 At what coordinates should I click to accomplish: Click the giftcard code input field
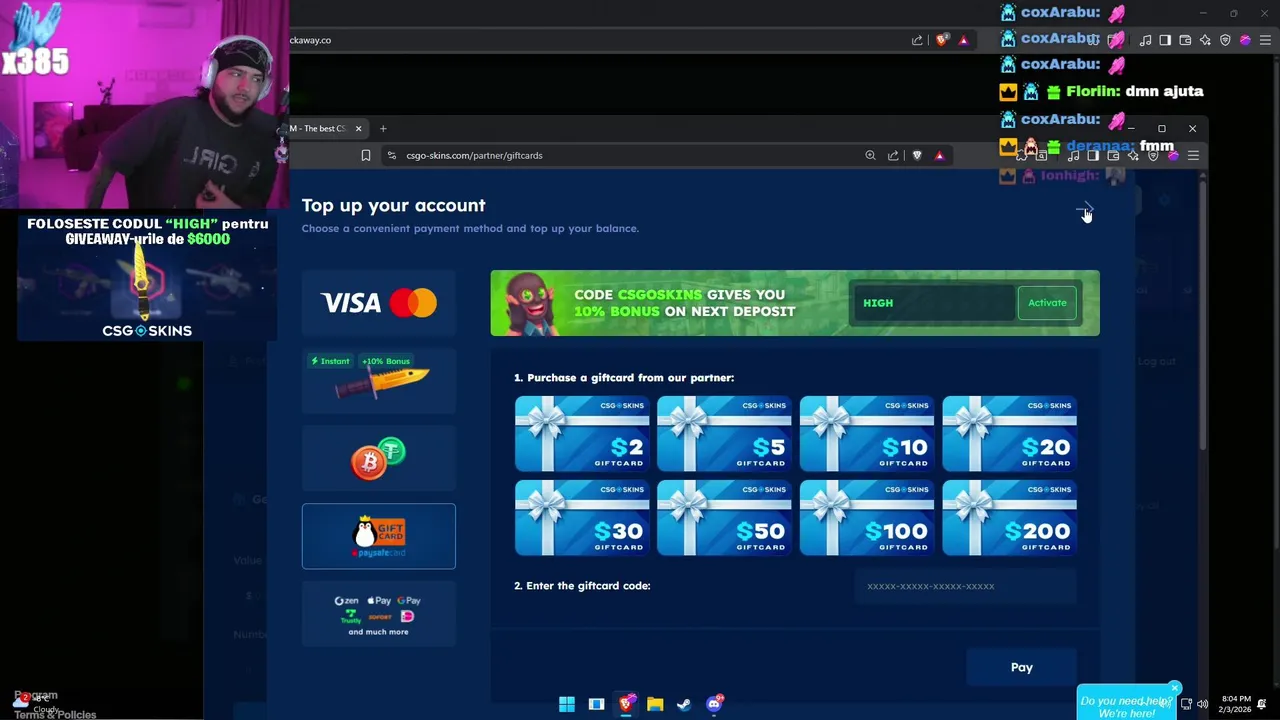click(x=965, y=586)
